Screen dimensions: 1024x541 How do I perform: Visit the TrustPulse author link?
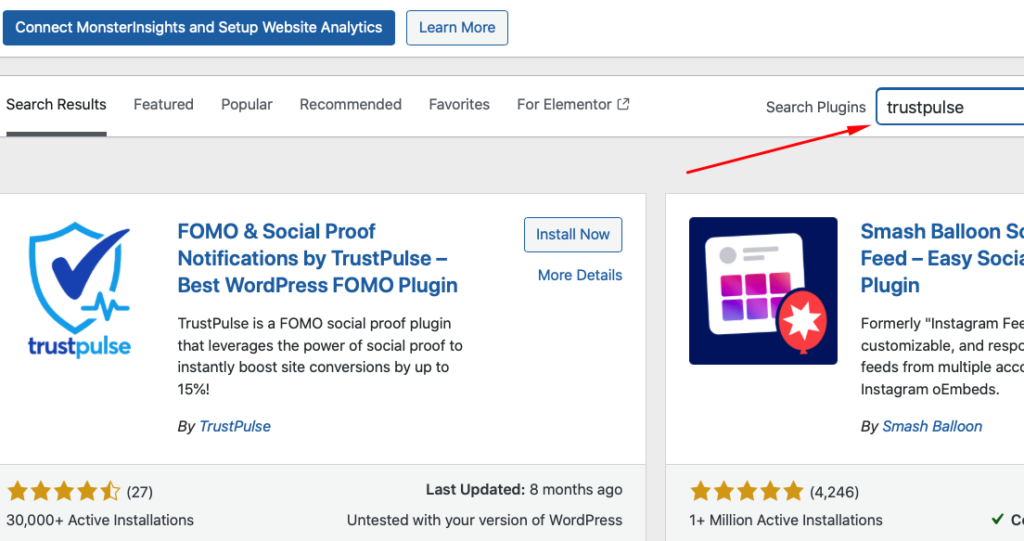coord(235,426)
